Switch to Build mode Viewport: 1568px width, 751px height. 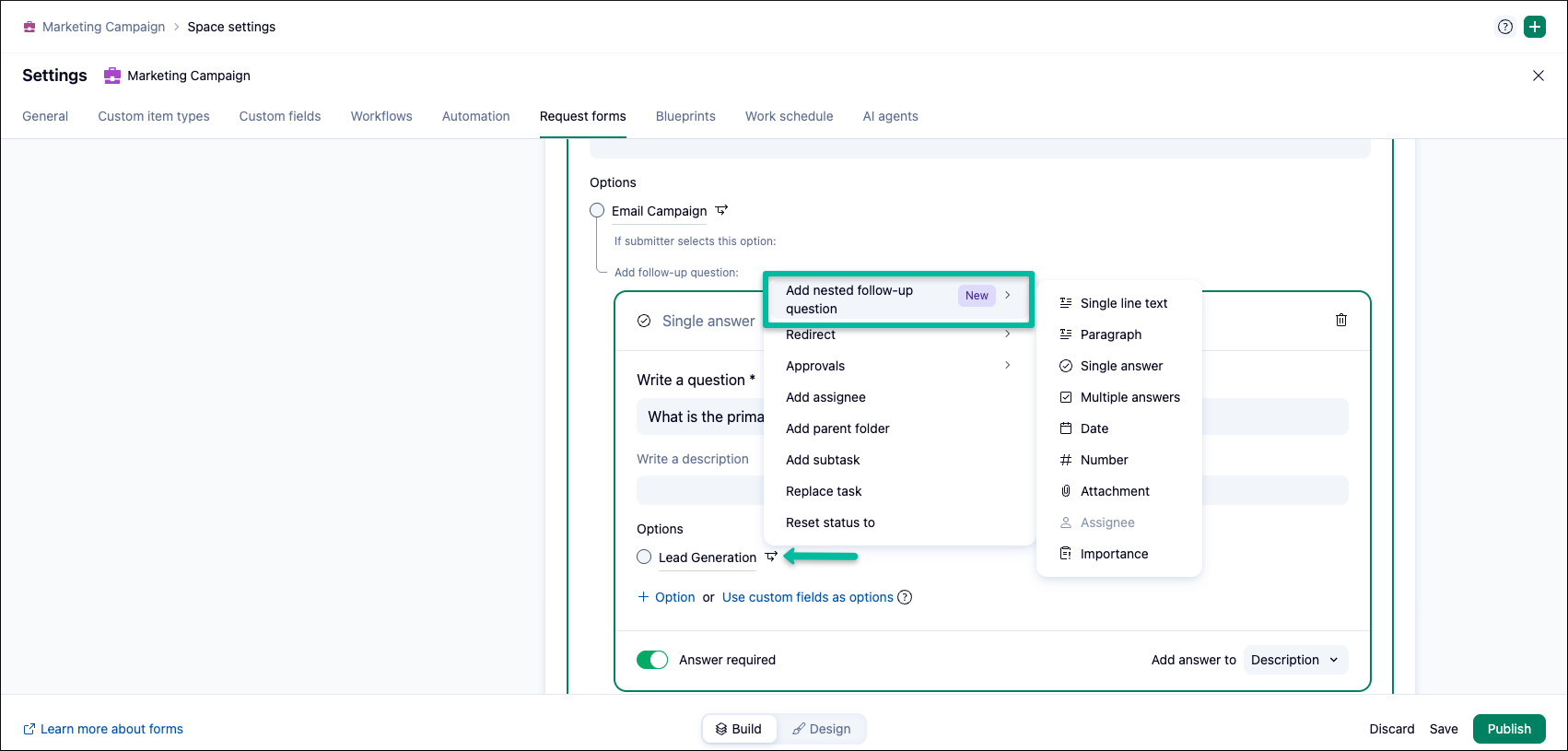tap(739, 729)
